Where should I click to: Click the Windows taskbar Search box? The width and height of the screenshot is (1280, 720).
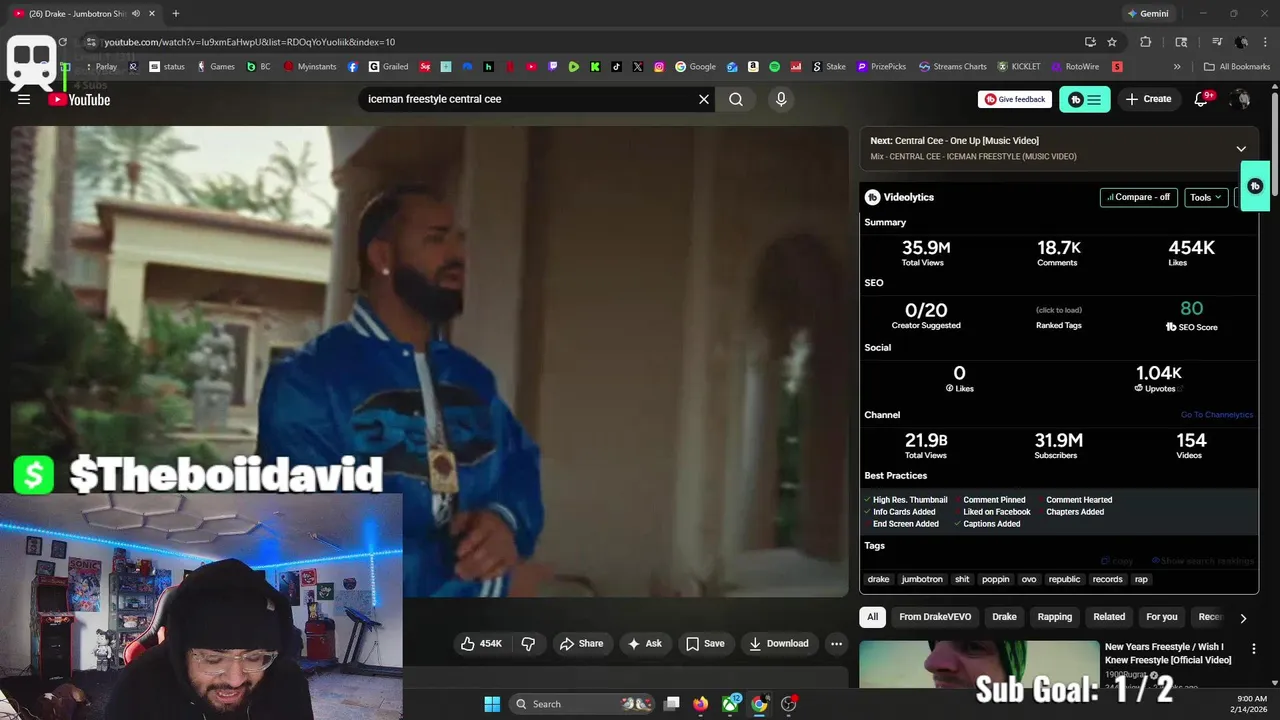coord(582,704)
